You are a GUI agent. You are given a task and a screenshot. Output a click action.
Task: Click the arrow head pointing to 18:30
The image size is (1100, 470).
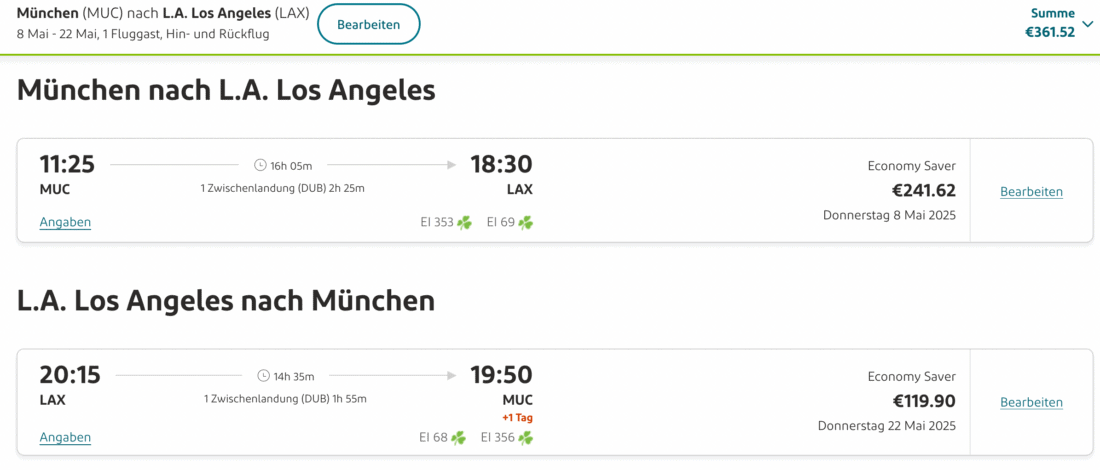(x=452, y=165)
